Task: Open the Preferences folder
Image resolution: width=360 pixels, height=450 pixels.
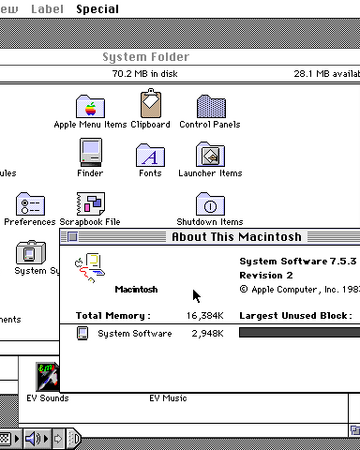Action: [30, 204]
